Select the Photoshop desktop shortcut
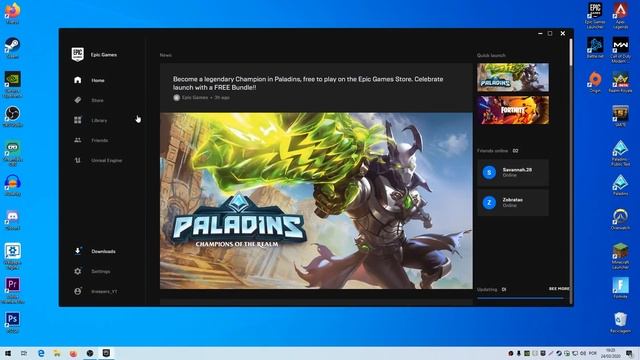Viewport: 640px width, 360px height. click(13, 322)
